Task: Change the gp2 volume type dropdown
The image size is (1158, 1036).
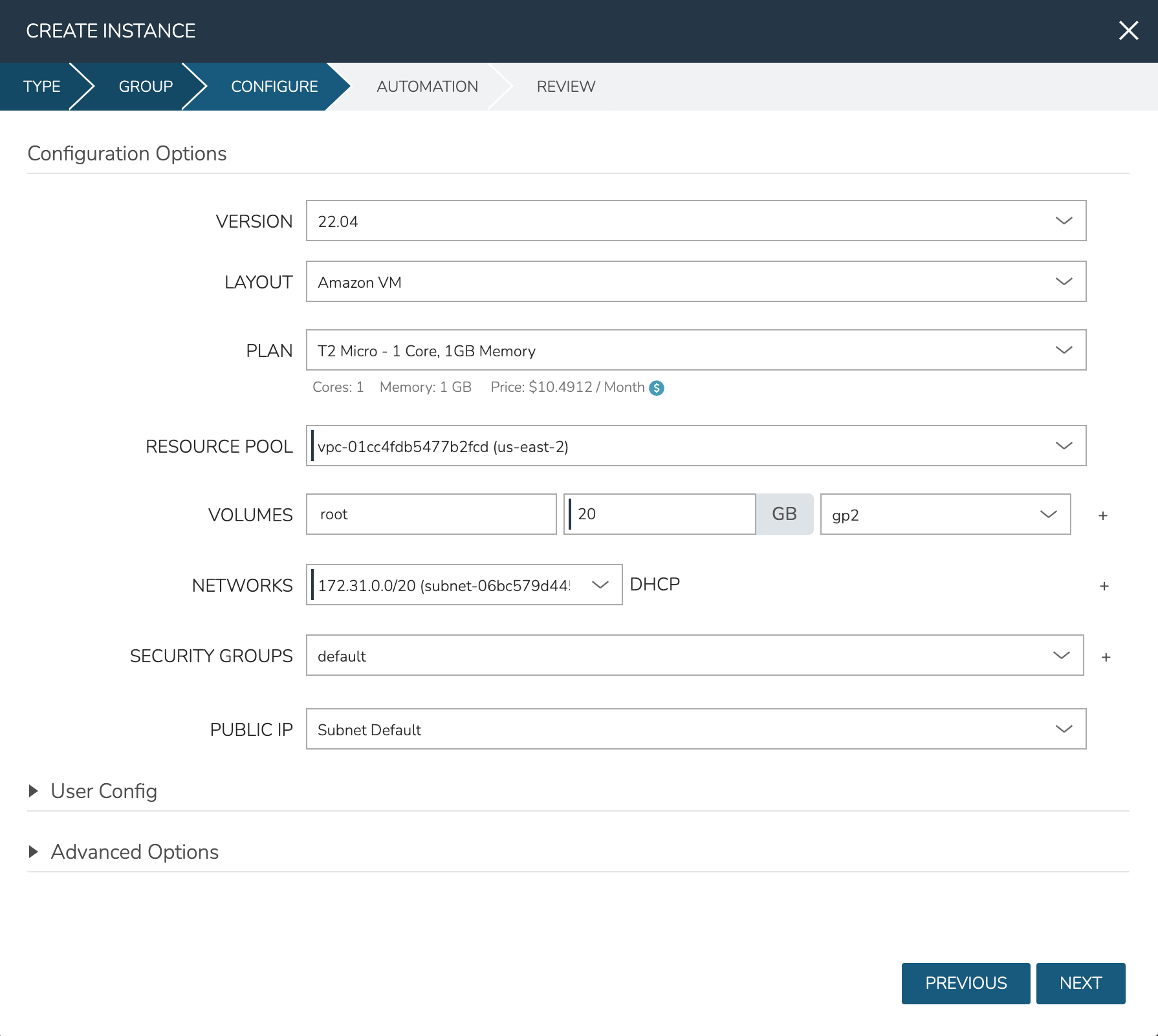Action: [x=945, y=515]
